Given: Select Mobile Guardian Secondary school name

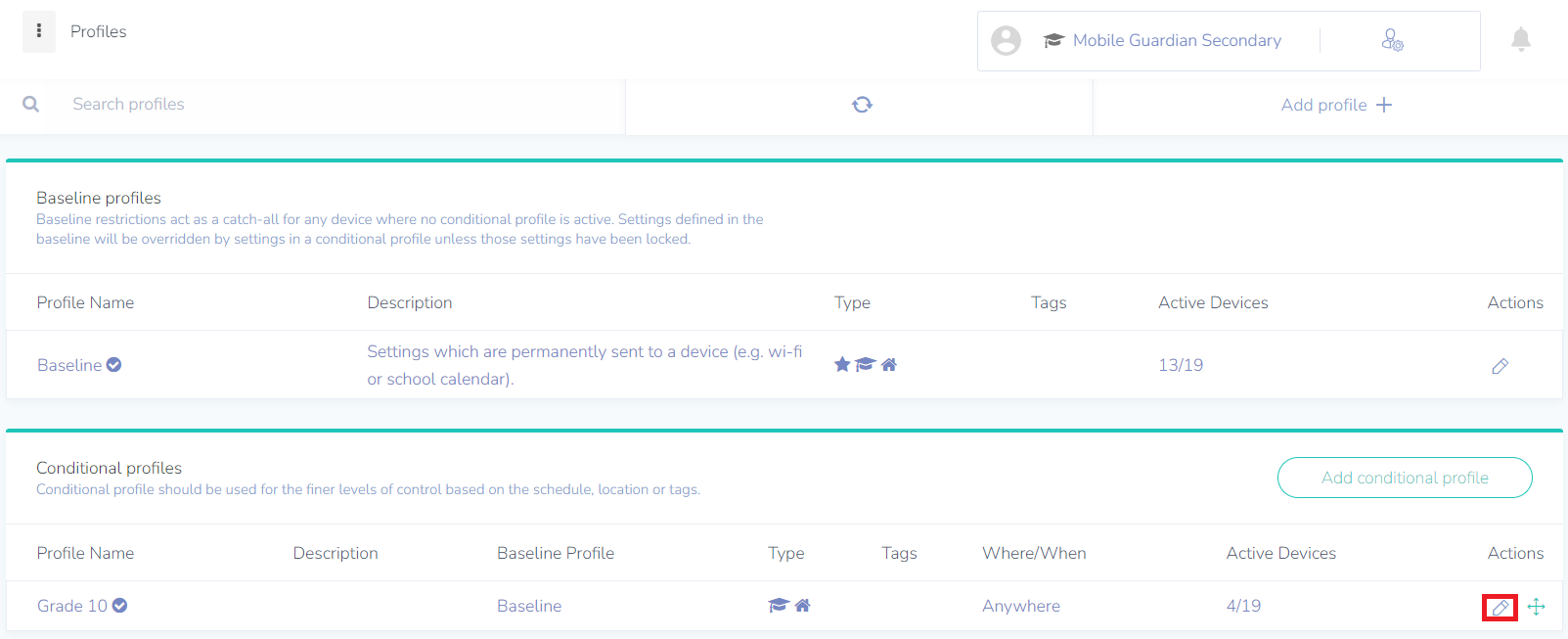Looking at the screenshot, I should tap(1177, 40).
